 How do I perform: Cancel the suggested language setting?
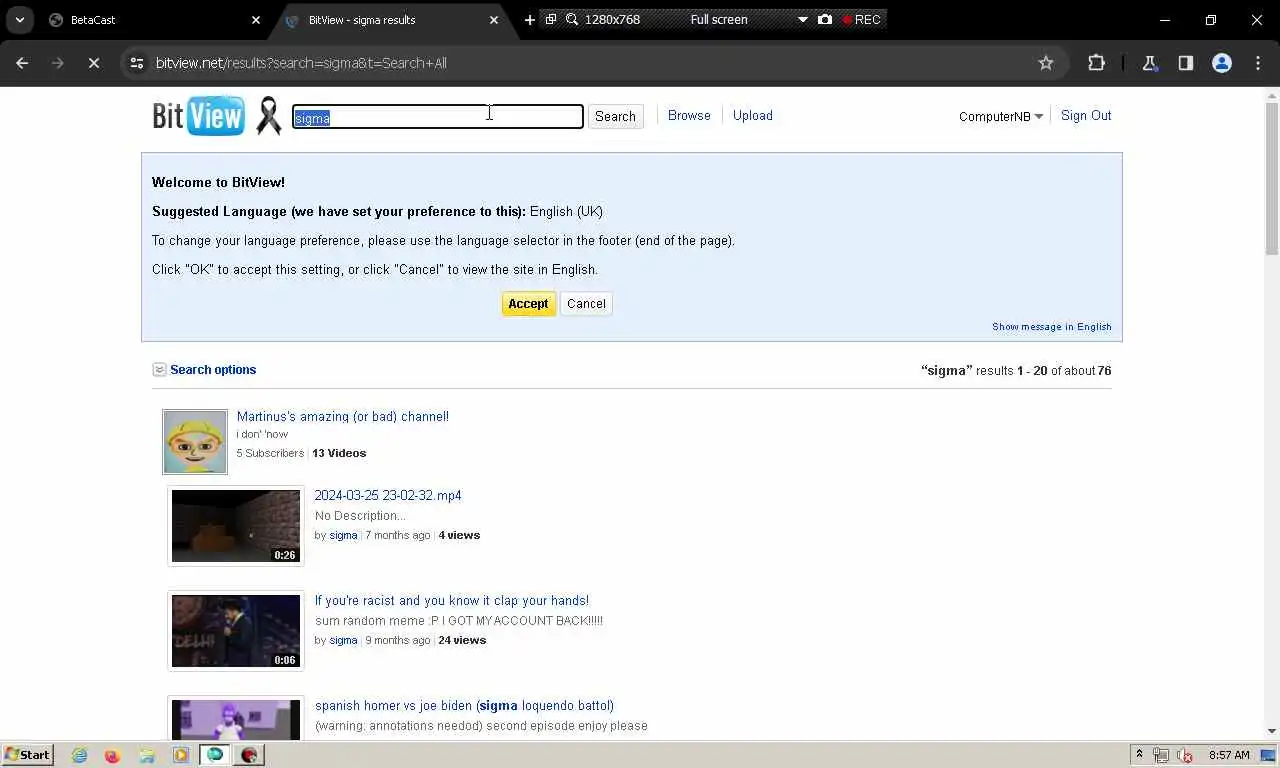pos(586,304)
